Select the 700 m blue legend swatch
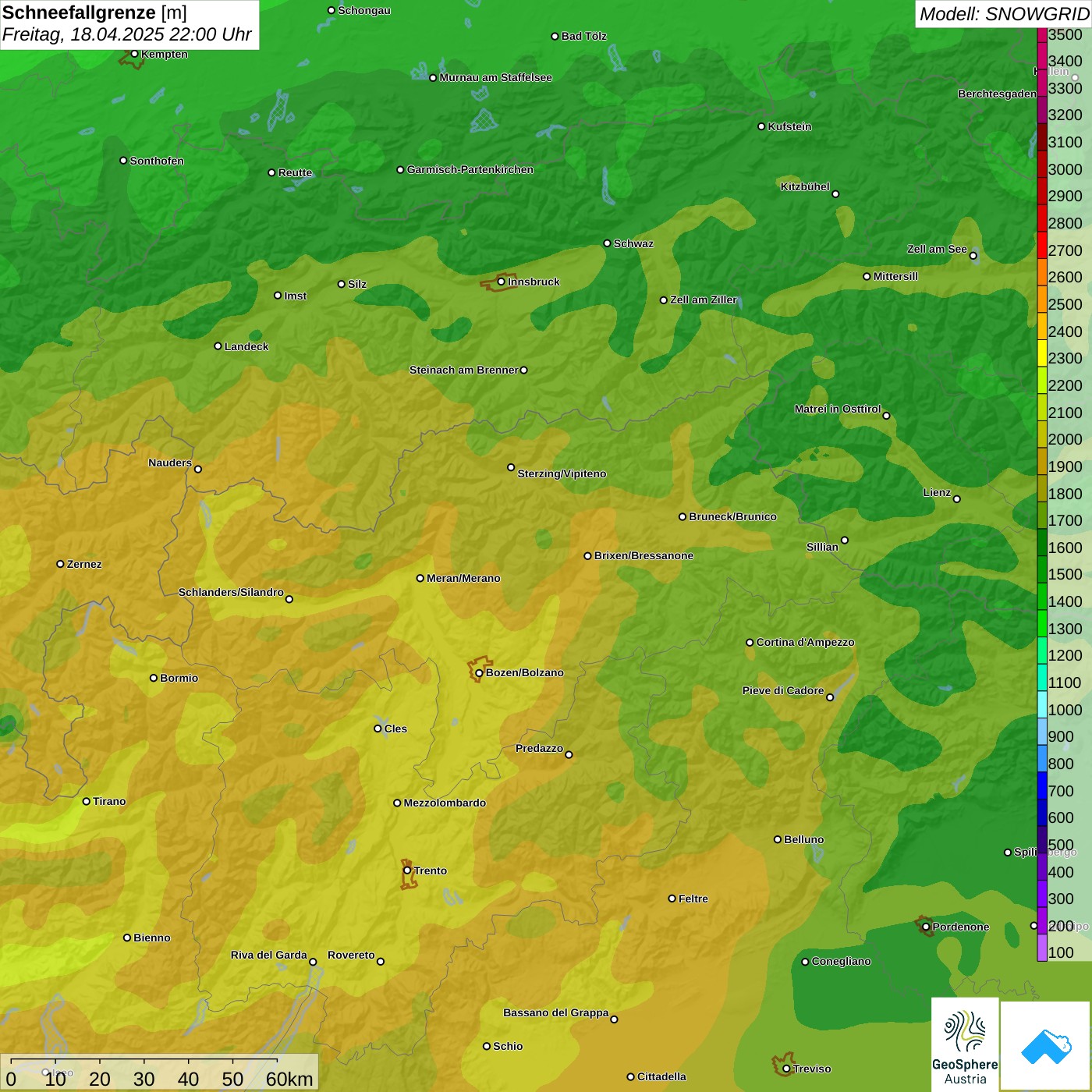1092x1092 pixels. pos(1042,785)
